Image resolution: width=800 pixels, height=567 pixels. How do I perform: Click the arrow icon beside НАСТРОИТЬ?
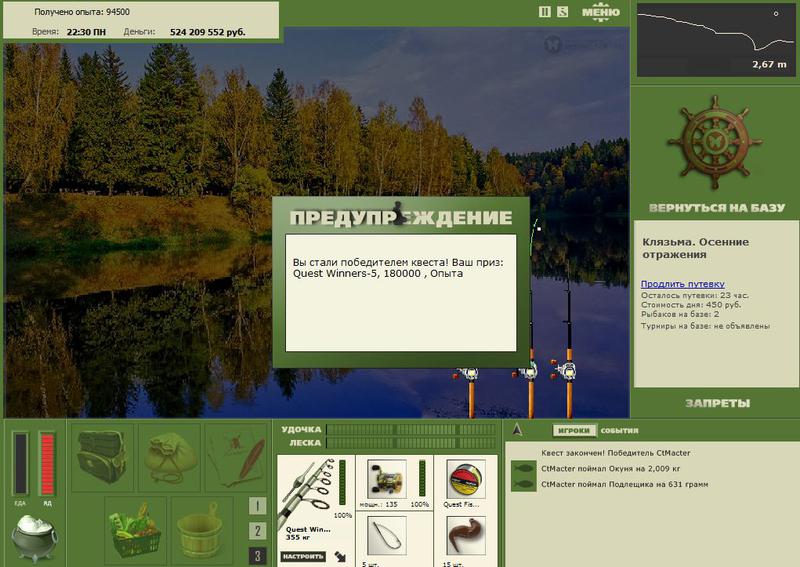coord(340,556)
